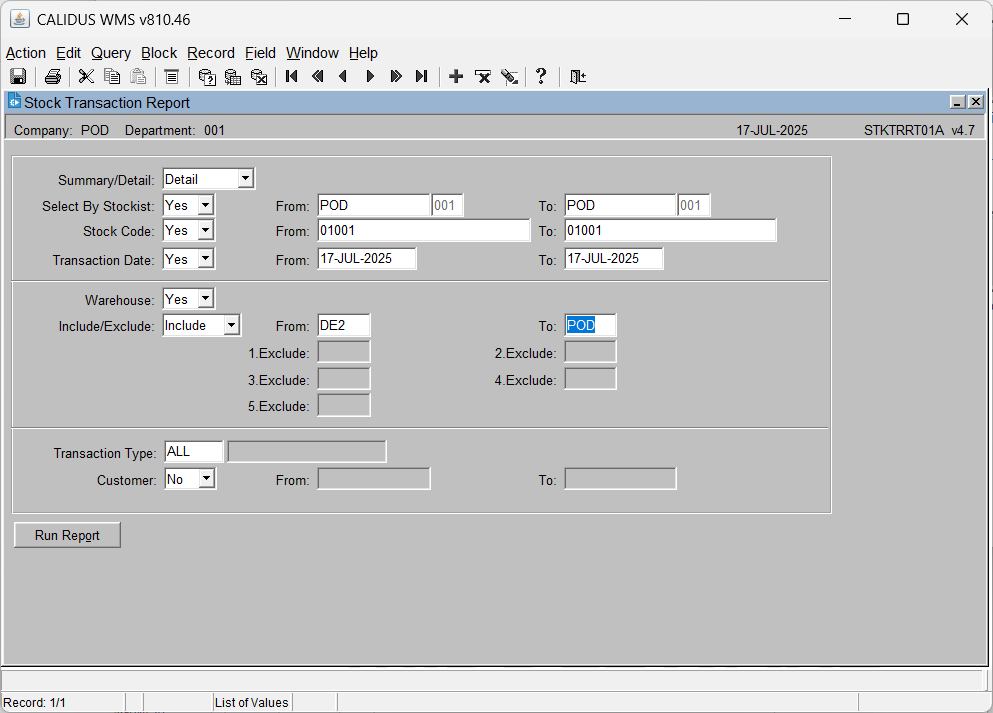Jump to first record with toolbar arrow
Screen dimensions: 993x713
coord(292,77)
